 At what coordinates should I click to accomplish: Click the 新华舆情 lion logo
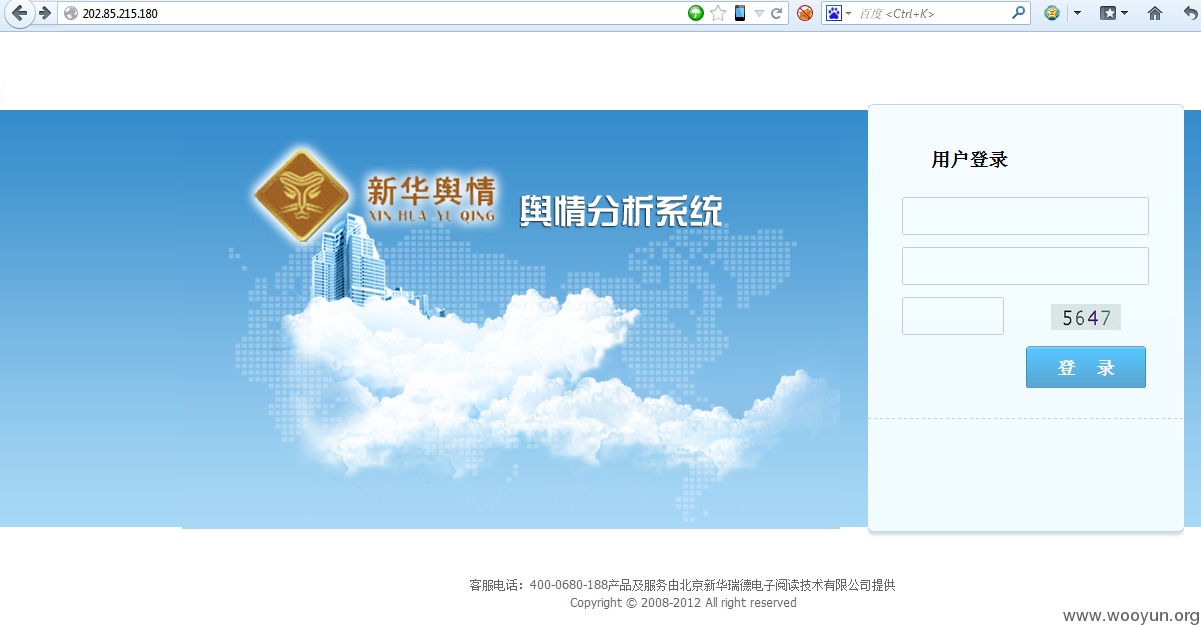point(304,196)
